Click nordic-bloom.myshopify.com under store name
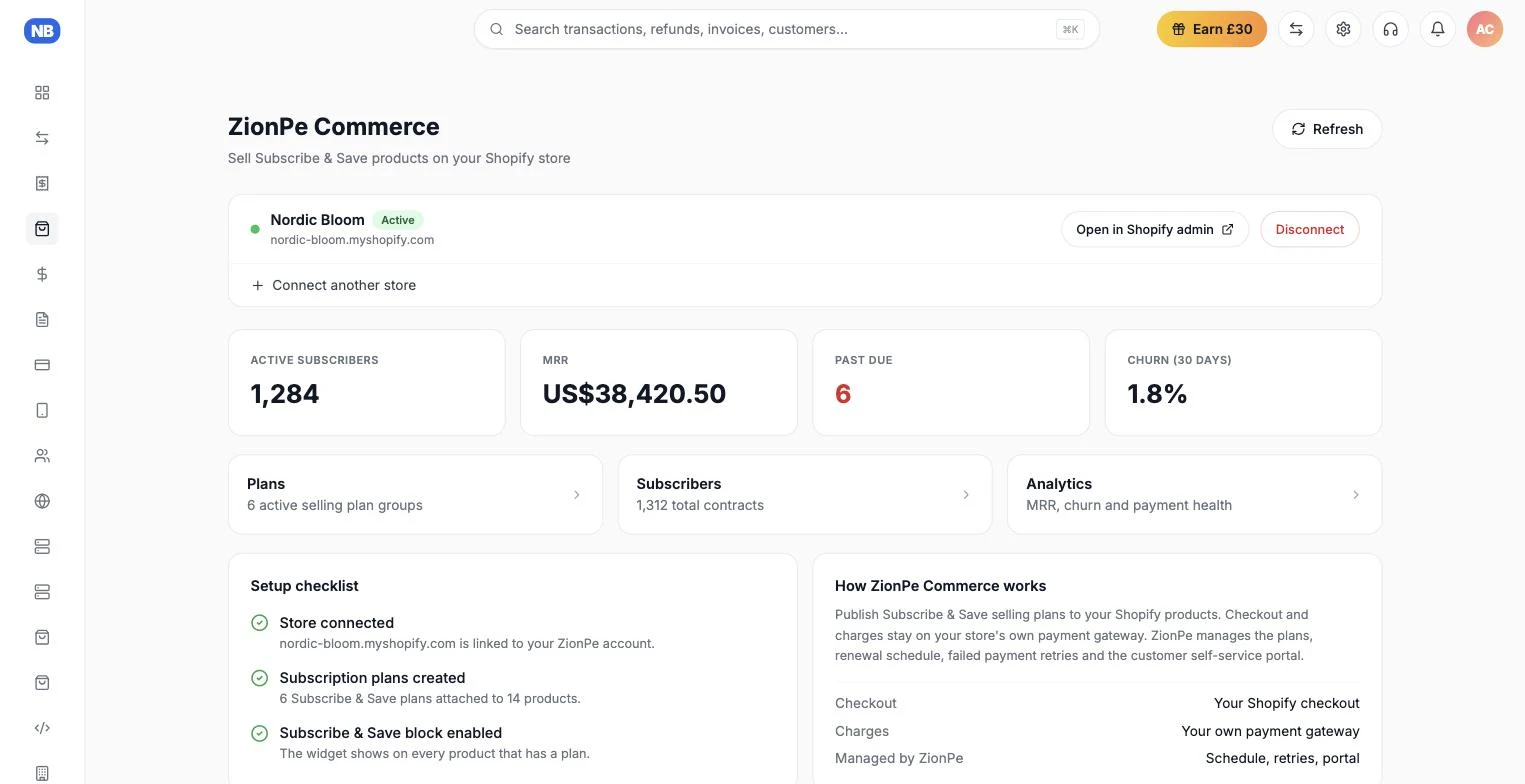The image size is (1525, 784). [352, 240]
